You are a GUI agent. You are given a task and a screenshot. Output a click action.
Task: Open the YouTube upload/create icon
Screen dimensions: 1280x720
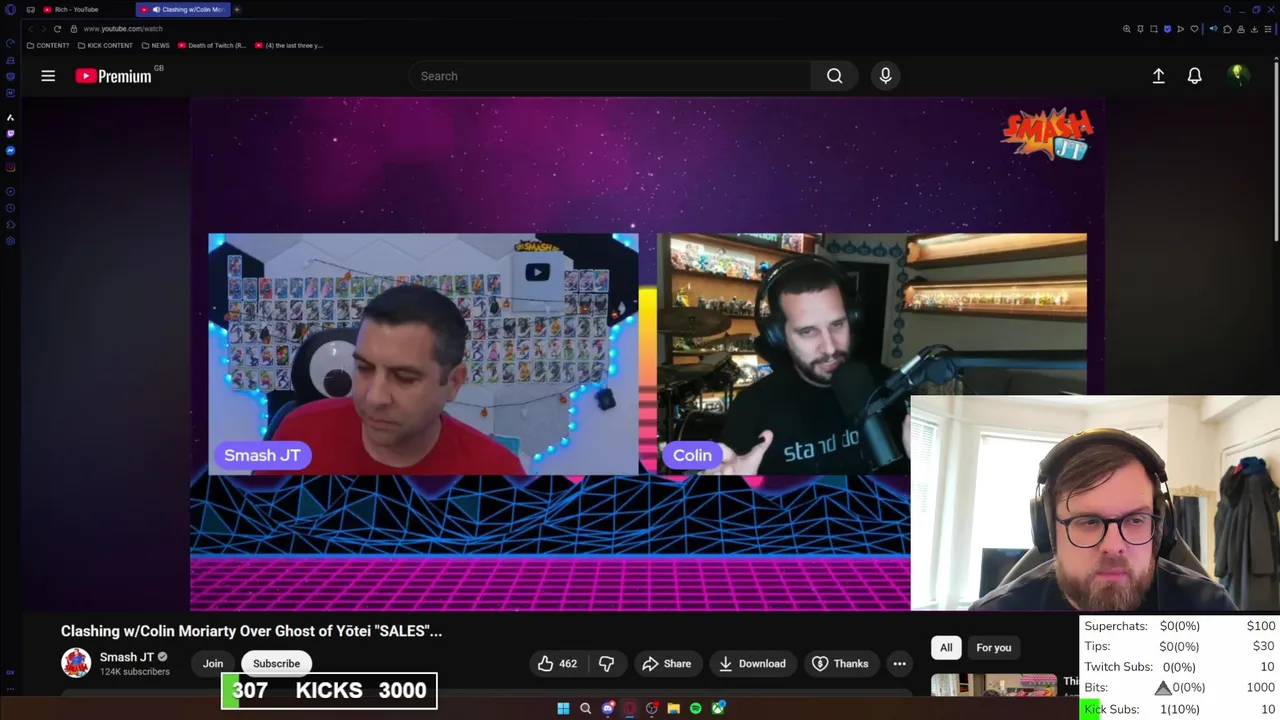point(1158,76)
